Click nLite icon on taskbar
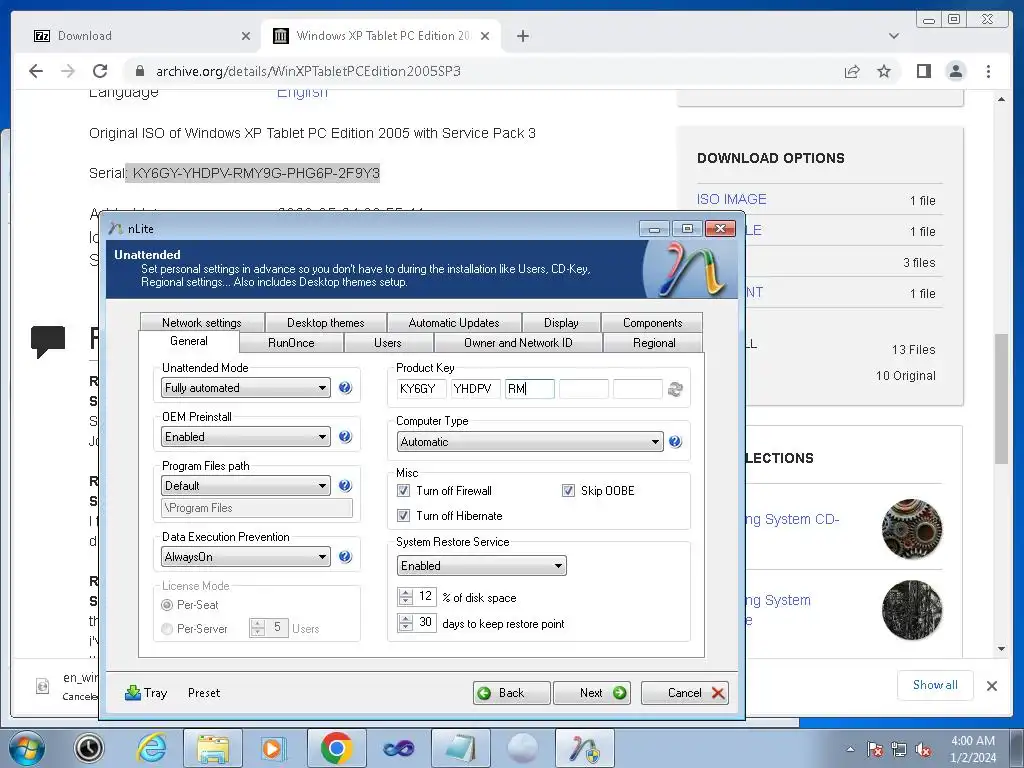Viewport: 1024px width, 768px height. coord(584,748)
